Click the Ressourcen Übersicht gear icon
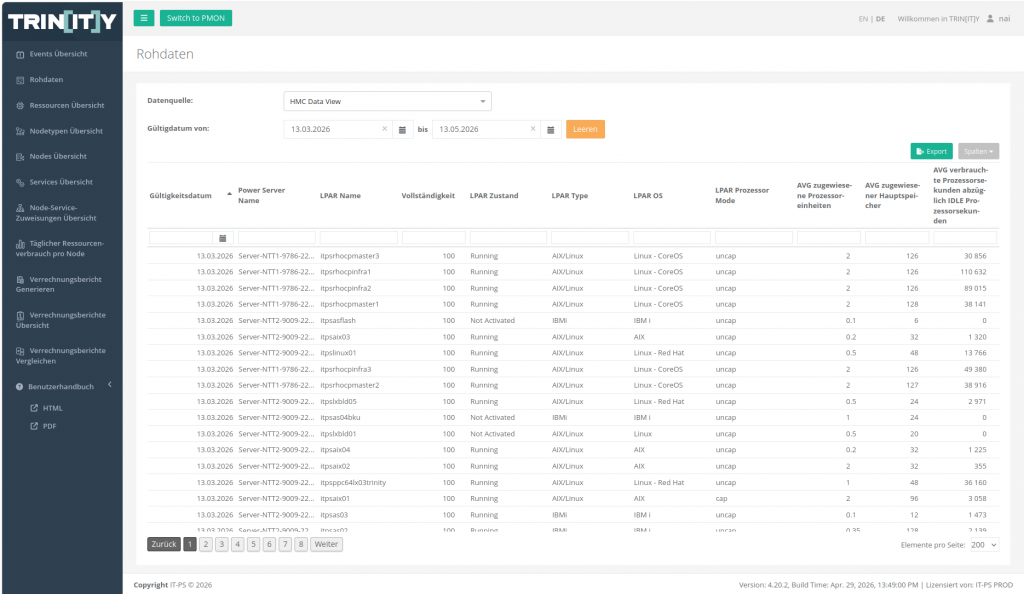This screenshot has width=1024, height=594. click(x=20, y=106)
